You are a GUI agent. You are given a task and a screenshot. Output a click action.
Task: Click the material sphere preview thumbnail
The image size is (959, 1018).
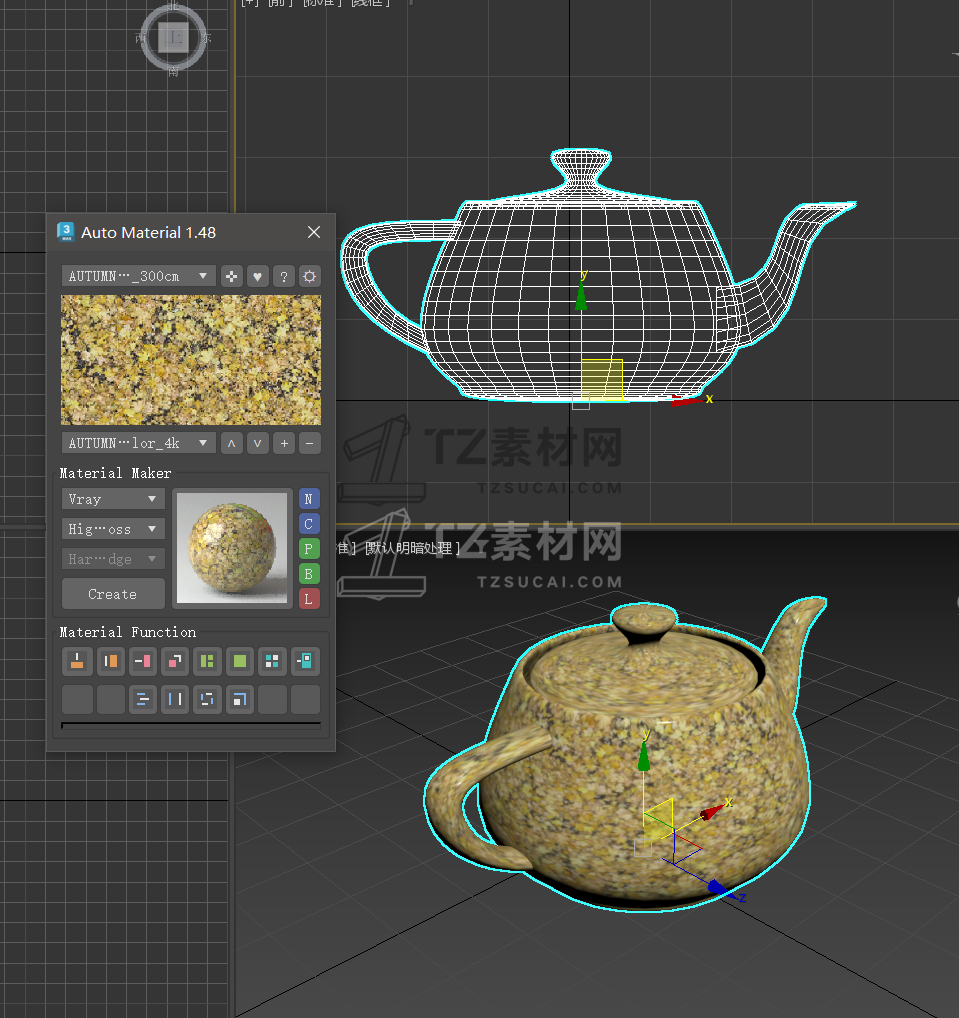pos(232,548)
